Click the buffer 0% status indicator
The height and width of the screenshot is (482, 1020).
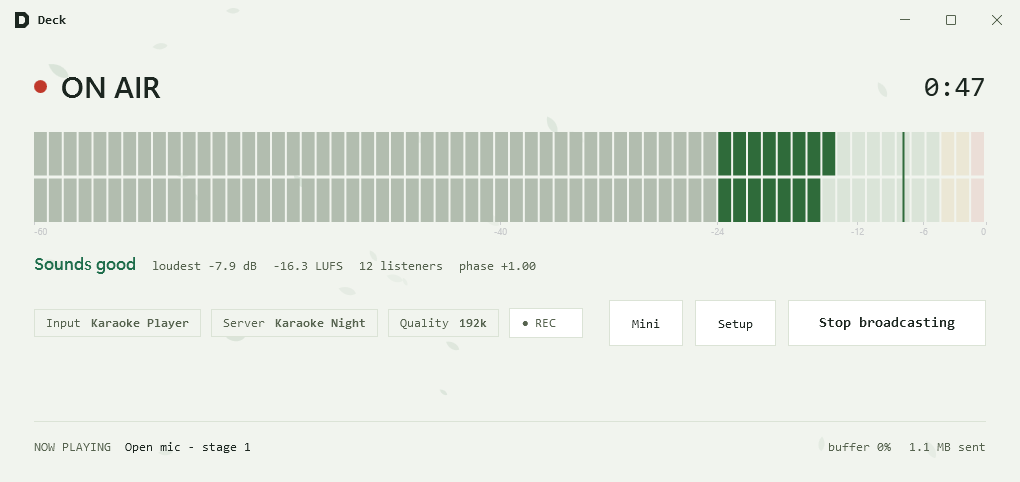pos(859,447)
